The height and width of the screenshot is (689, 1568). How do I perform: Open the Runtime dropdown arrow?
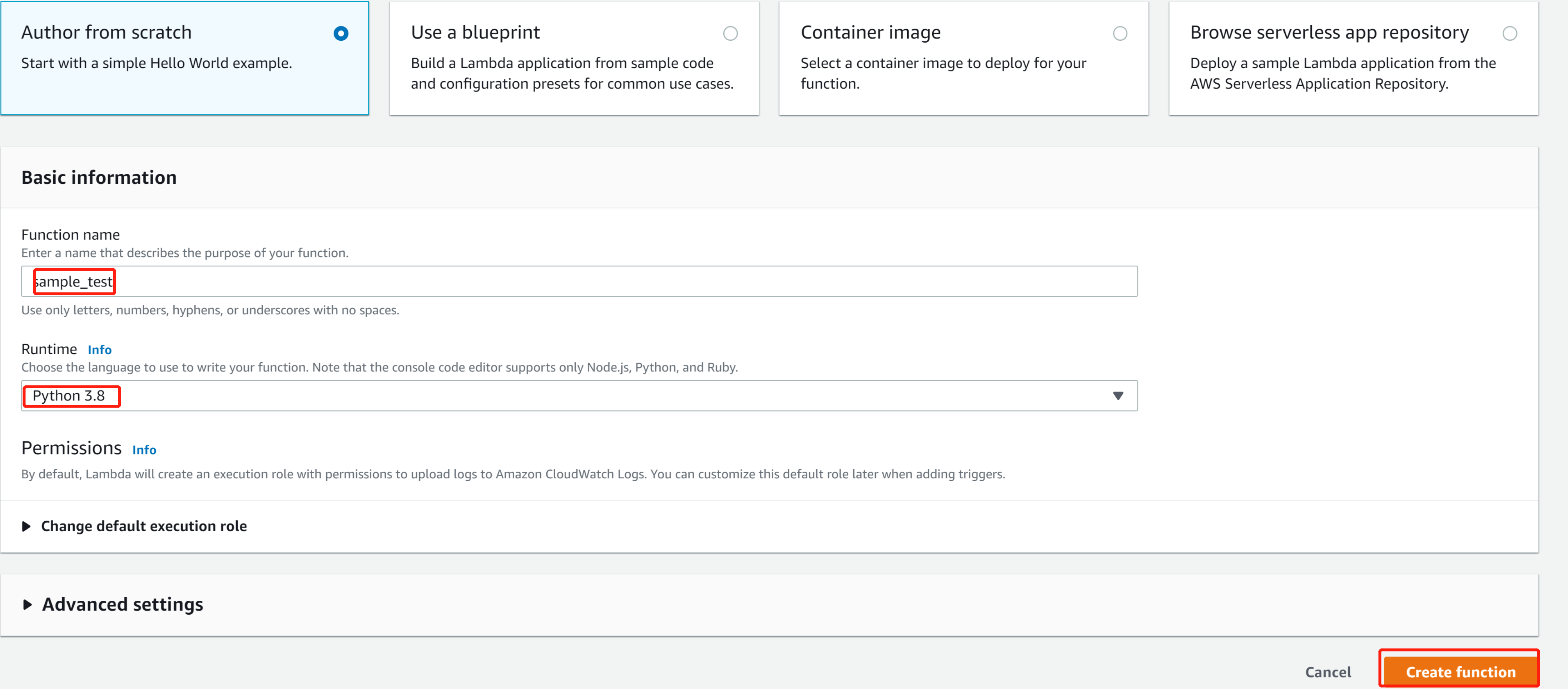coord(1117,396)
